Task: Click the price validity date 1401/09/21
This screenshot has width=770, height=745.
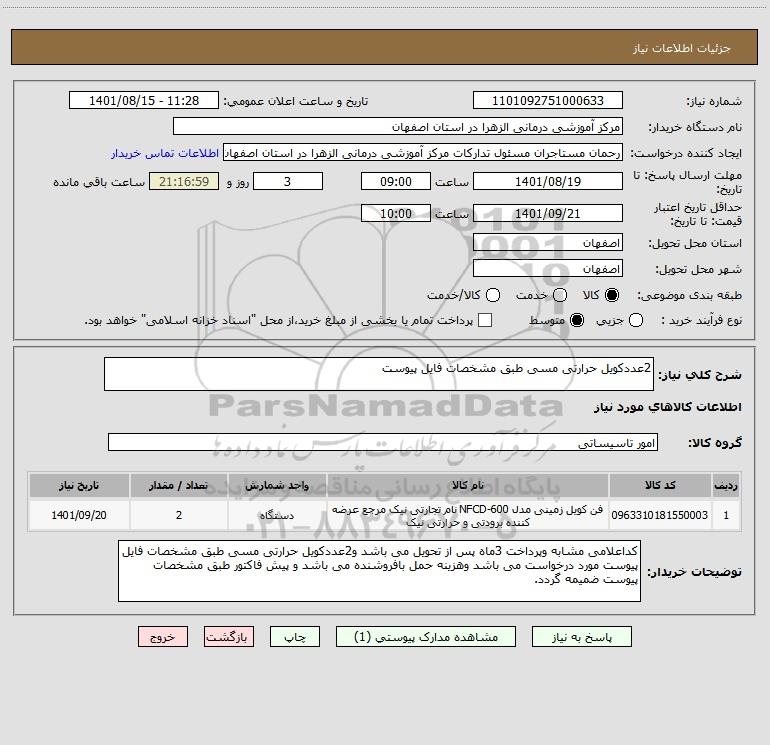Action: [x=548, y=213]
